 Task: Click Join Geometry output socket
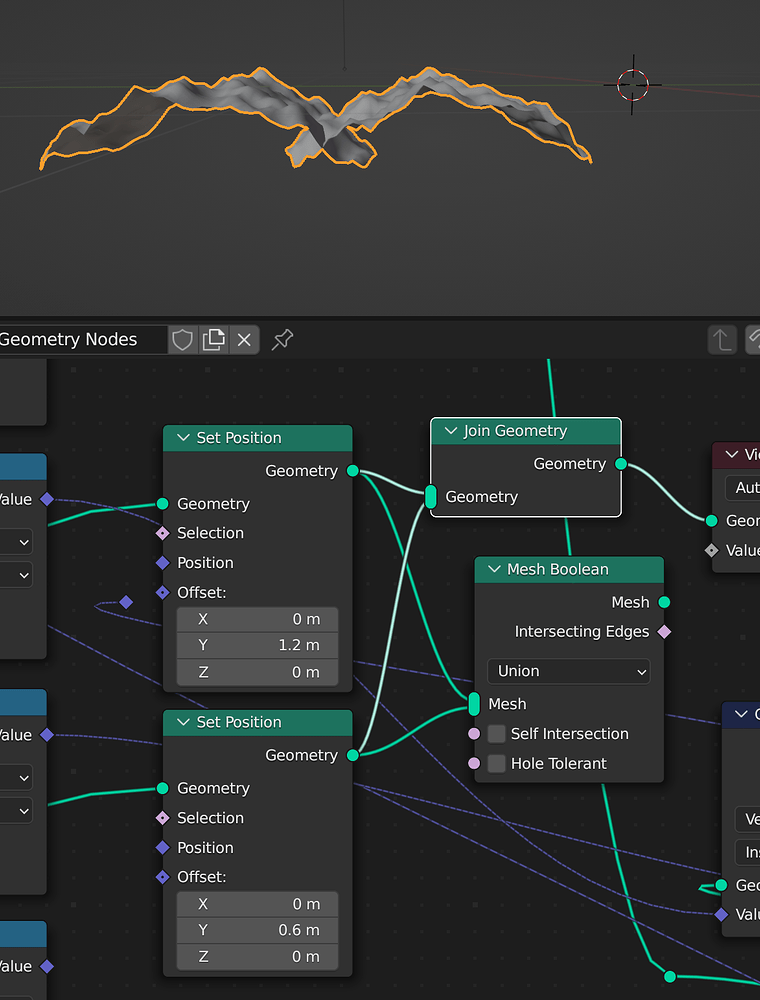click(x=621, y=464)
